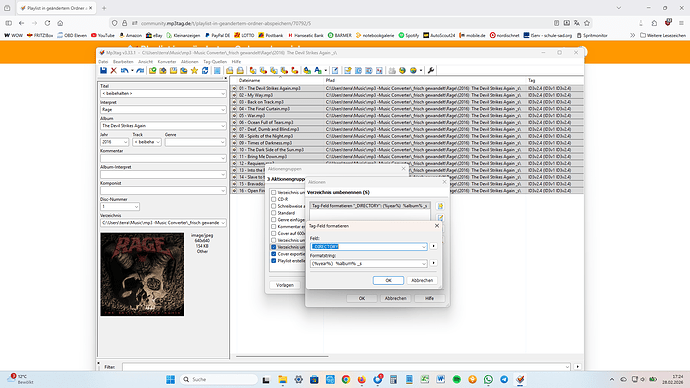Click Abbrechen in Tag-Feld formatieren dialog
690x388 pixels.
tap(422, 280)
